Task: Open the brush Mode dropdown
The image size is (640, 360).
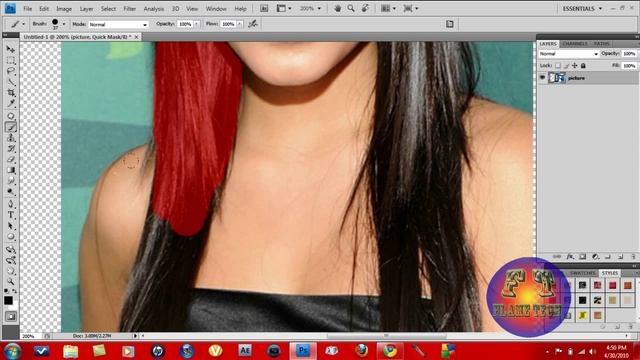Action: 118,24
